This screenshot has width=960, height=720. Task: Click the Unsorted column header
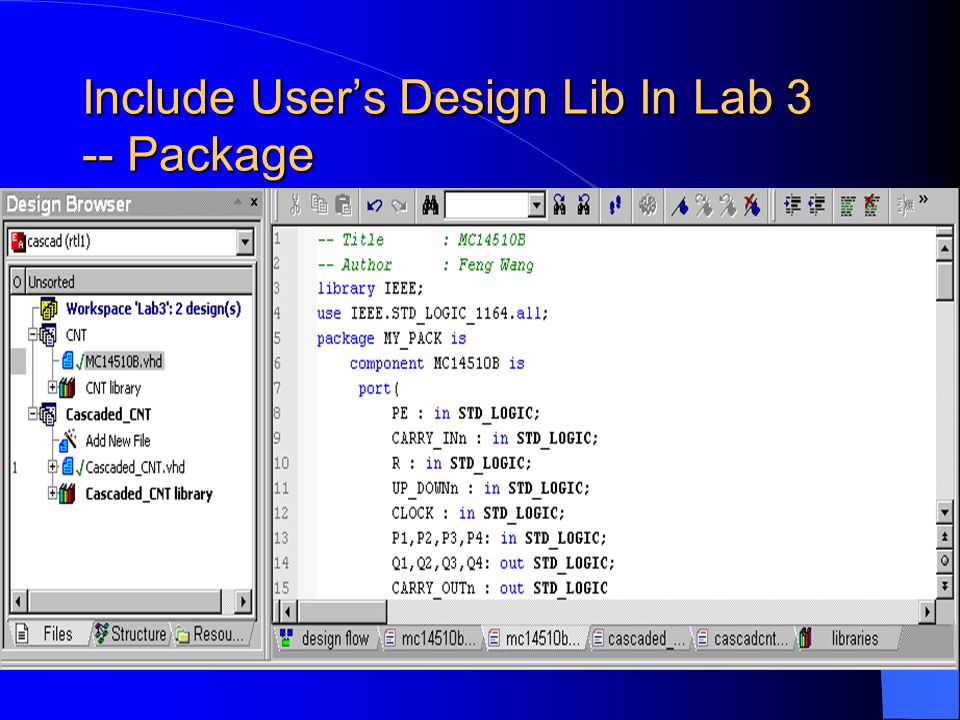pos(140,282)
